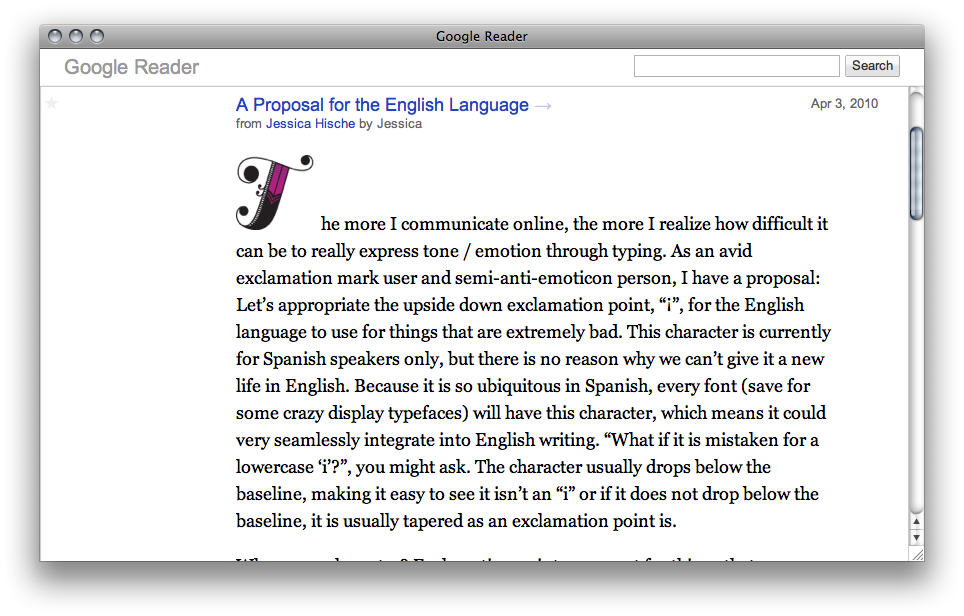
Task: Click the Apr 3, 2010 date
Action: pos(844,104)
